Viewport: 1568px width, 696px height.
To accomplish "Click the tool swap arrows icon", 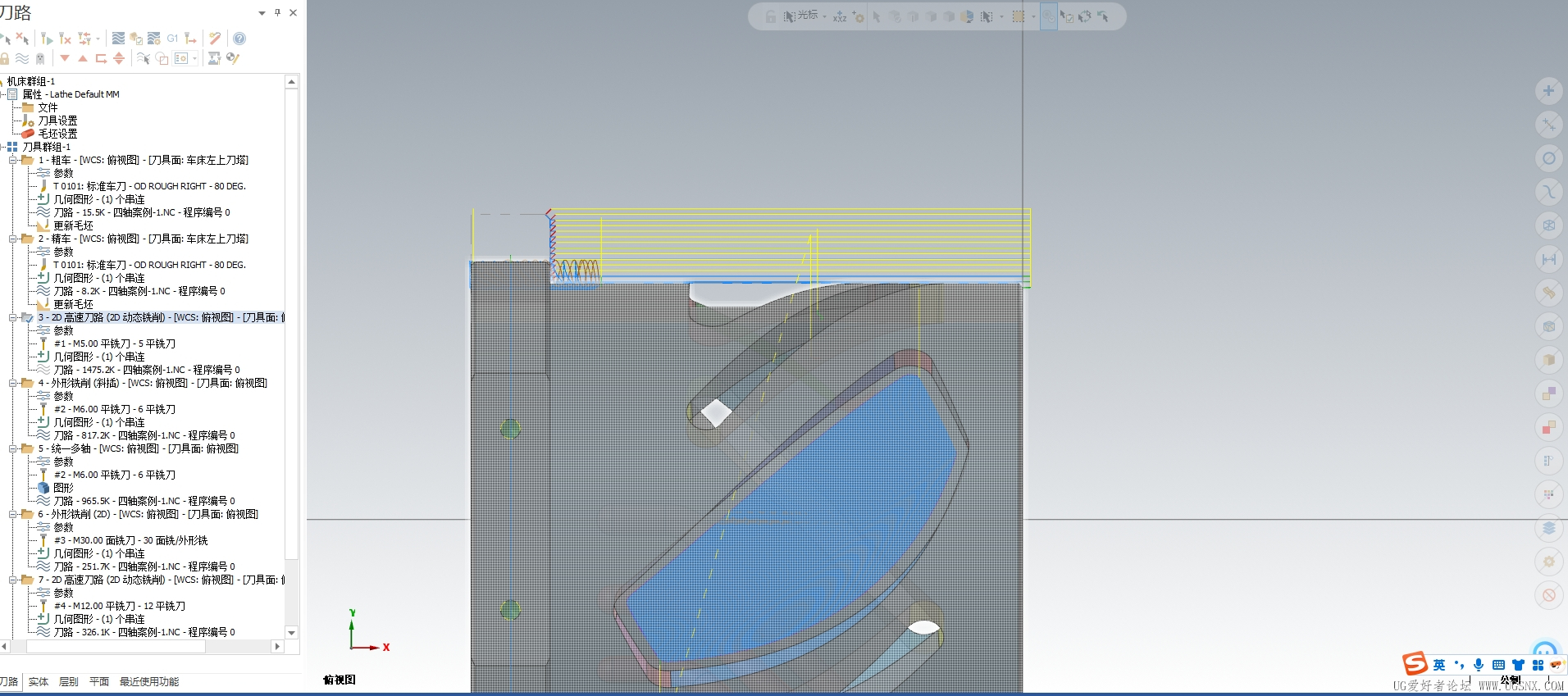I will click(84, 39).
